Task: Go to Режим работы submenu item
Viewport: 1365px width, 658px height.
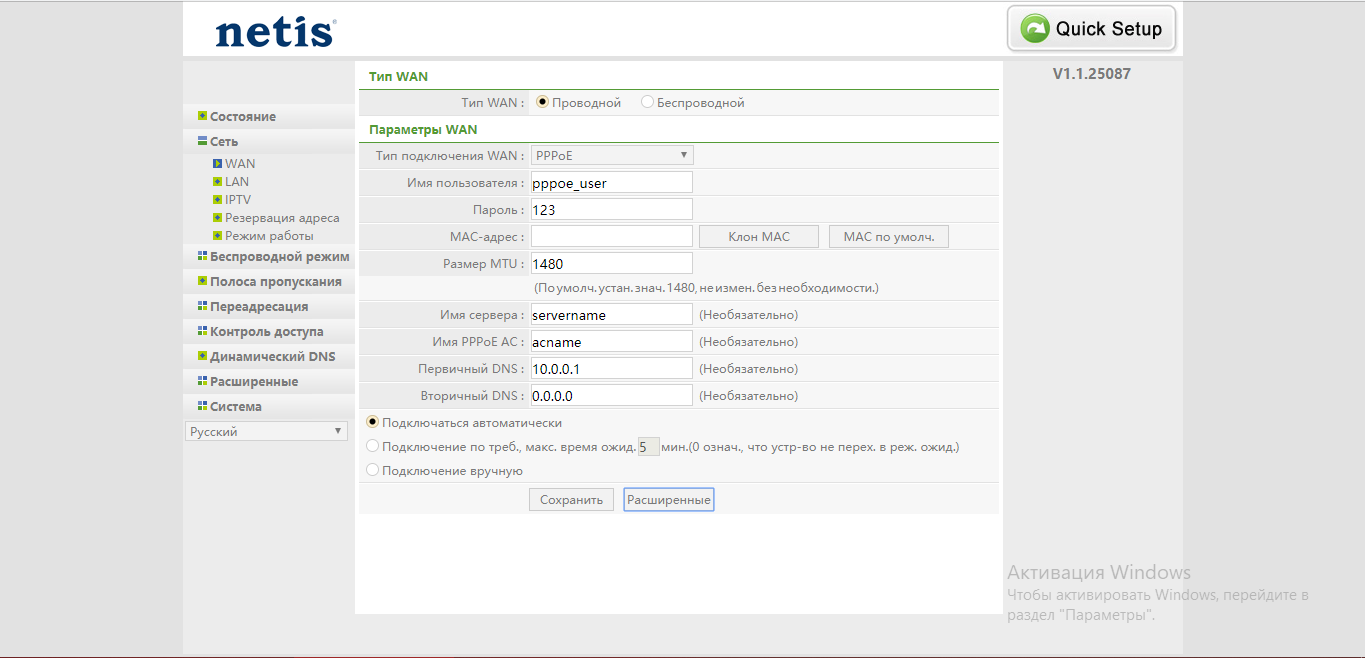Action: click(x=269, y=236)
